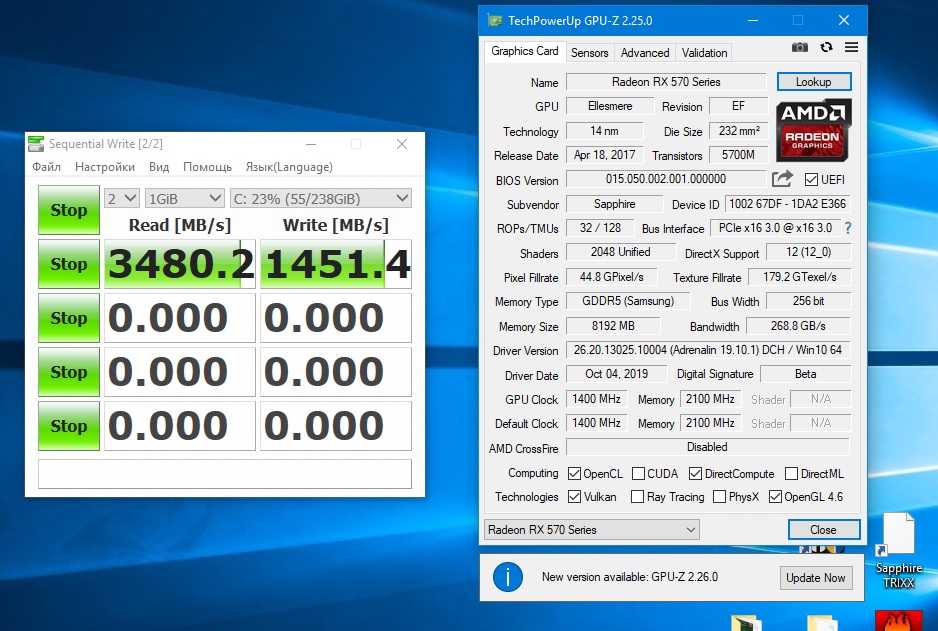This screenshot has height=631, width=938.
Task: Click the third Stop button from the top
Action: 69,318
